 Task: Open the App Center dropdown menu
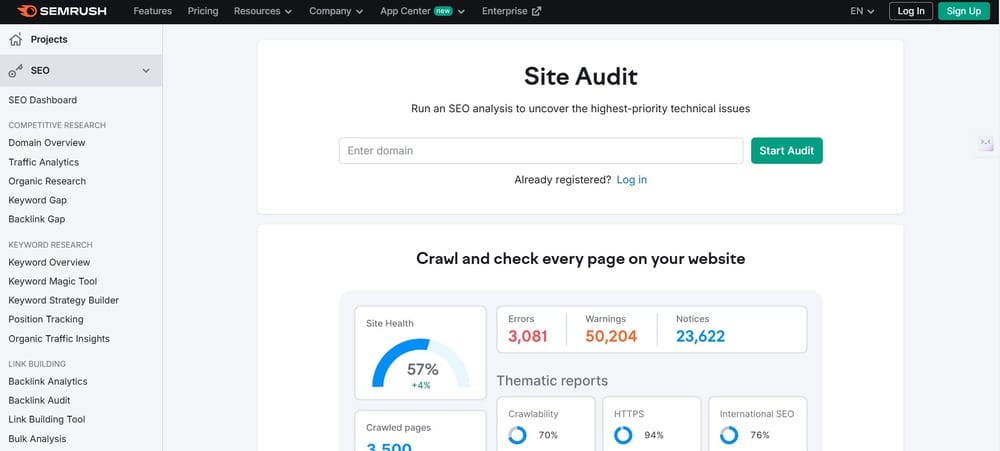(x=422, y=11)
